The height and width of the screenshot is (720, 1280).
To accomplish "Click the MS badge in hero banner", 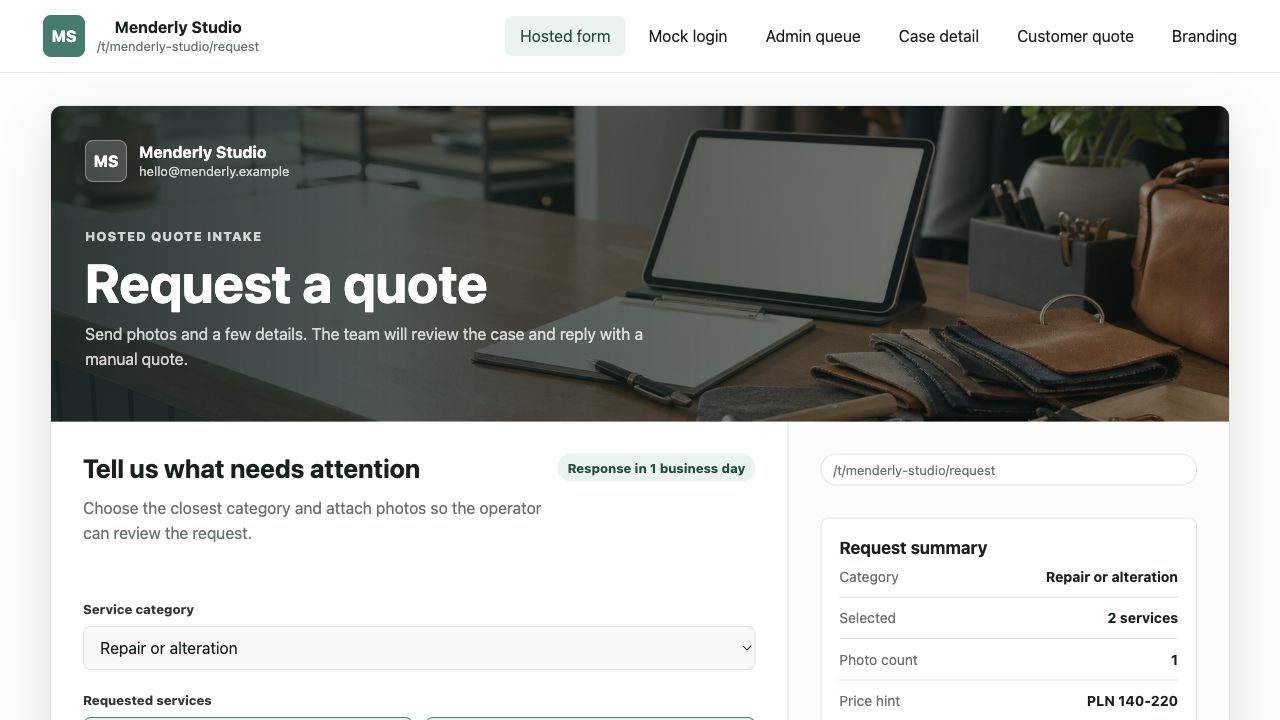I will coord(106,161).
